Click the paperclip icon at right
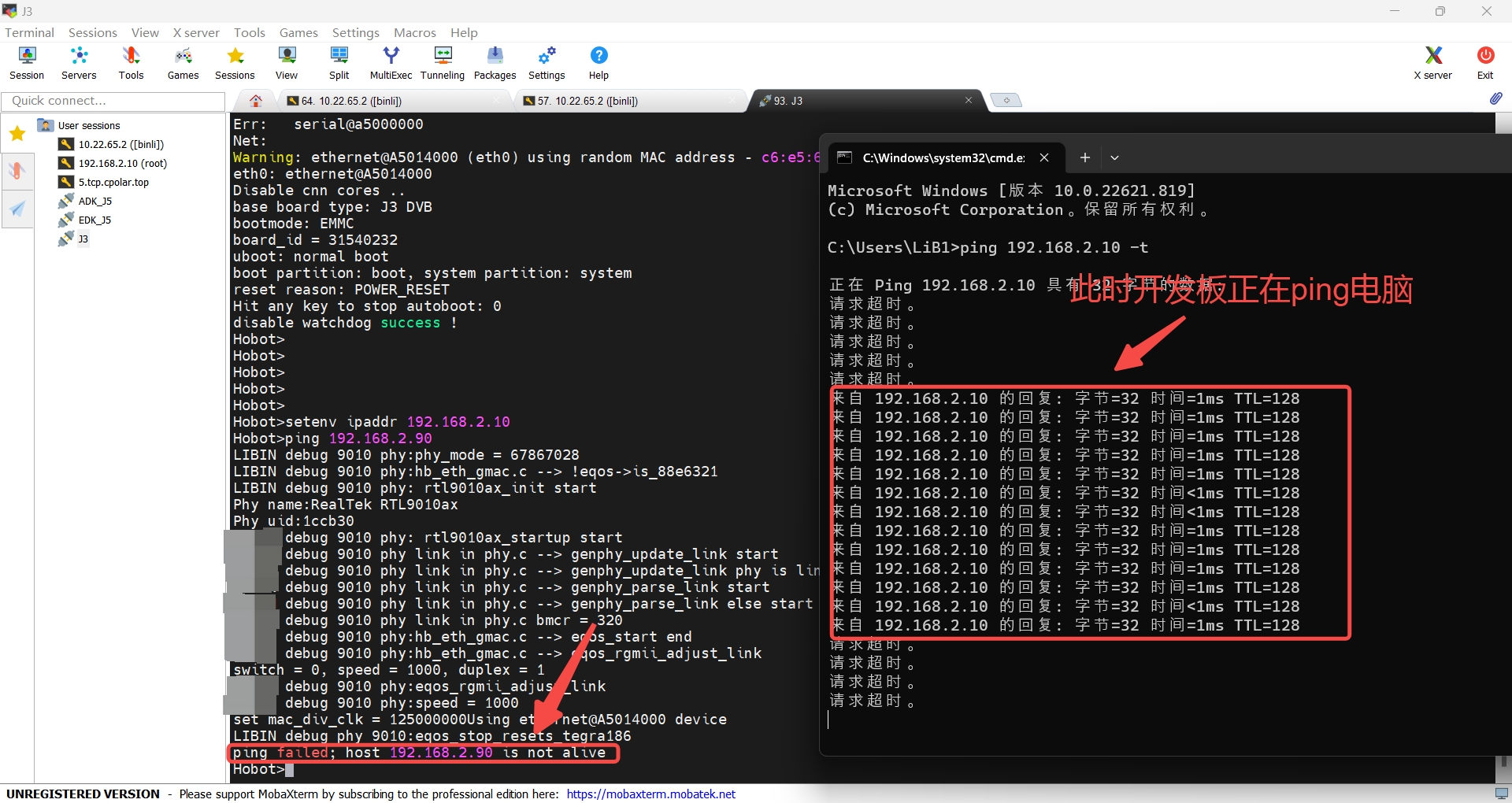The width and height of the screenshot is (1512, 803). click(1495, 99)
